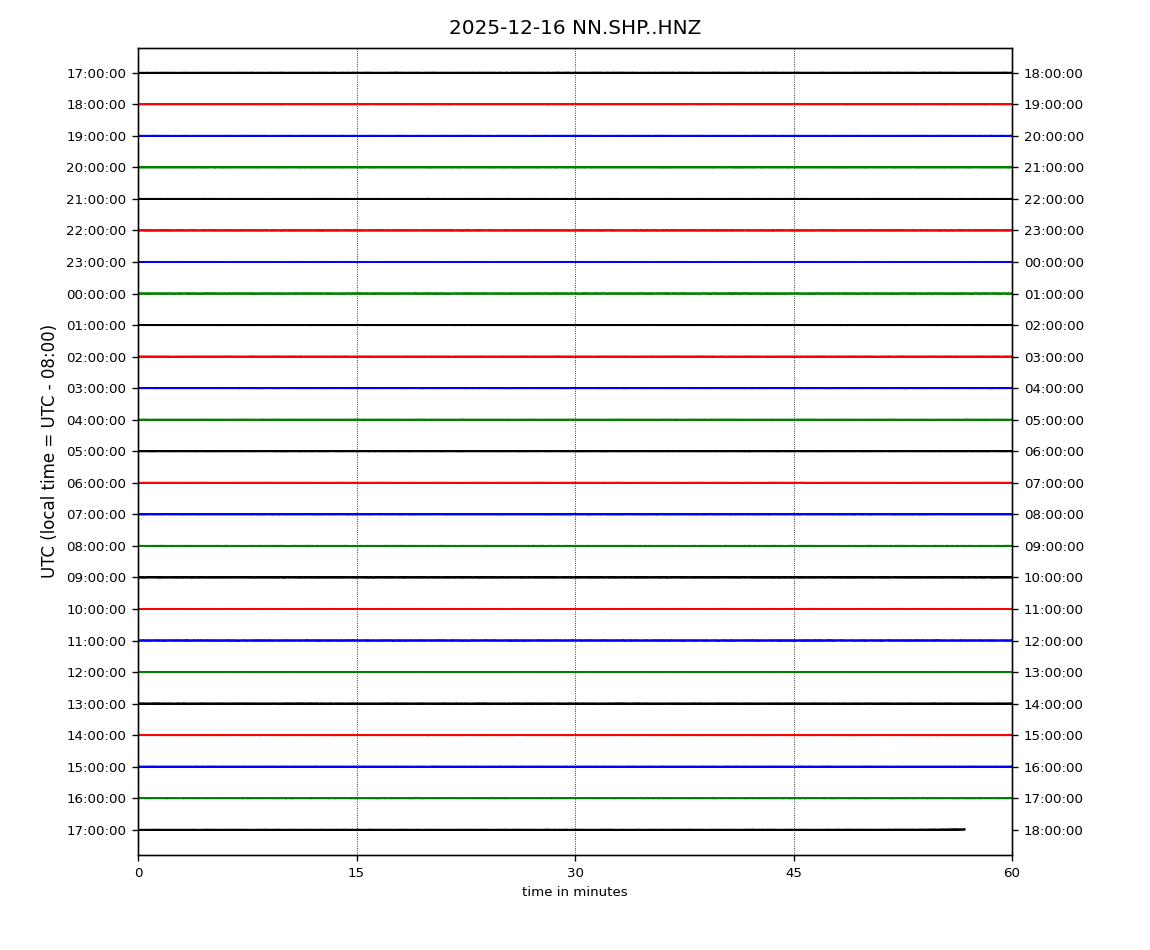This screenshot has height=950, width=1150.
Task: Click the left-axis 05:00:00 UTC label
Action: pyautogui.click(x=96, y=452)
